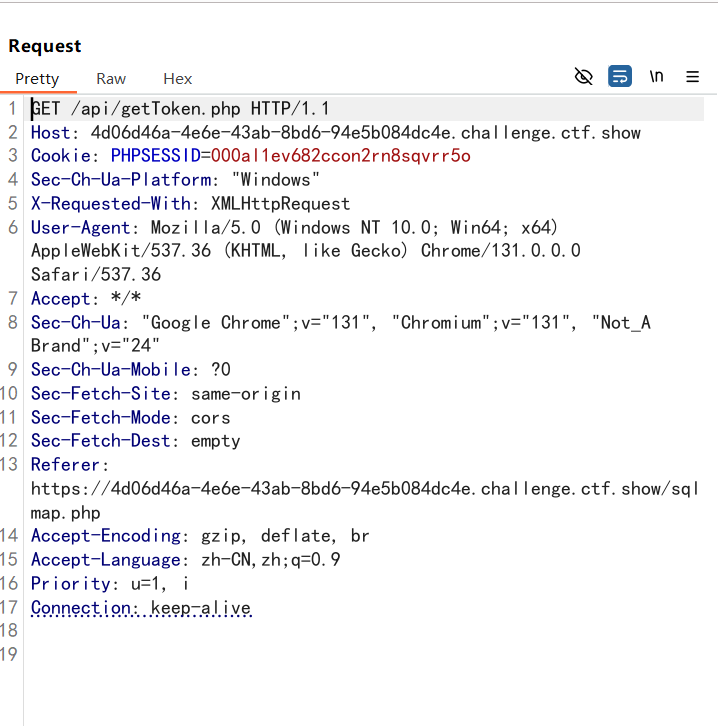
Task: Click the Connection: keep-alive line
Action: (140, 608)
